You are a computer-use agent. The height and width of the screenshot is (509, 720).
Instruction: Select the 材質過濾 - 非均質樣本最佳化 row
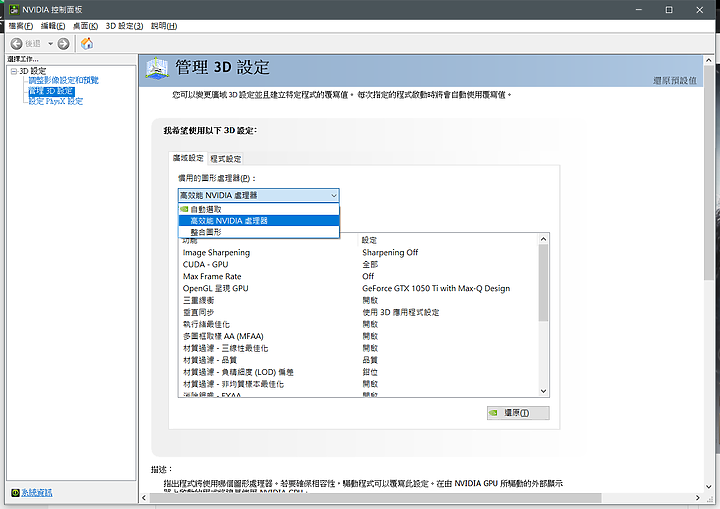[x=358, y=384]
